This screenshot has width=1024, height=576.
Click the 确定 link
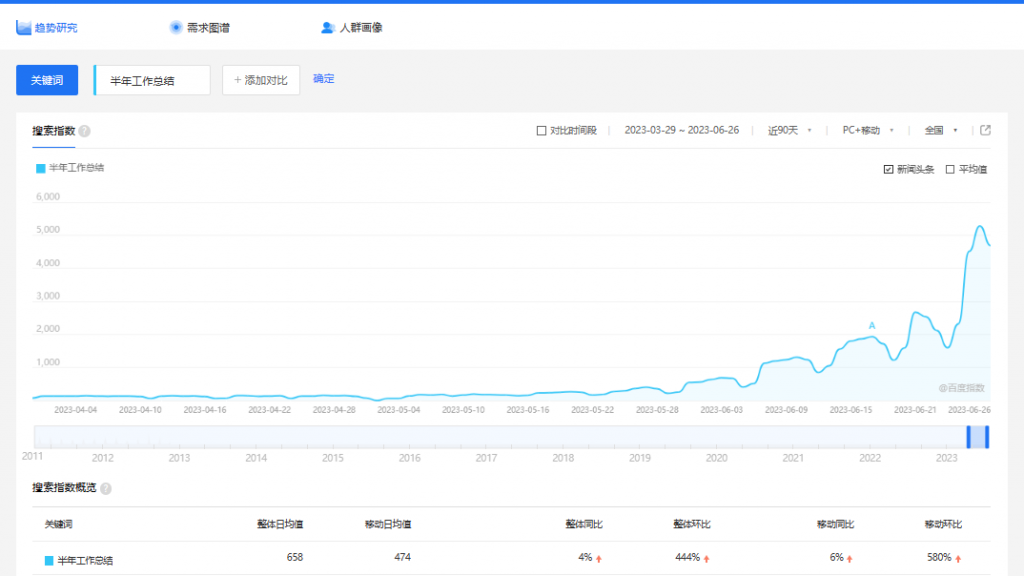324,79
